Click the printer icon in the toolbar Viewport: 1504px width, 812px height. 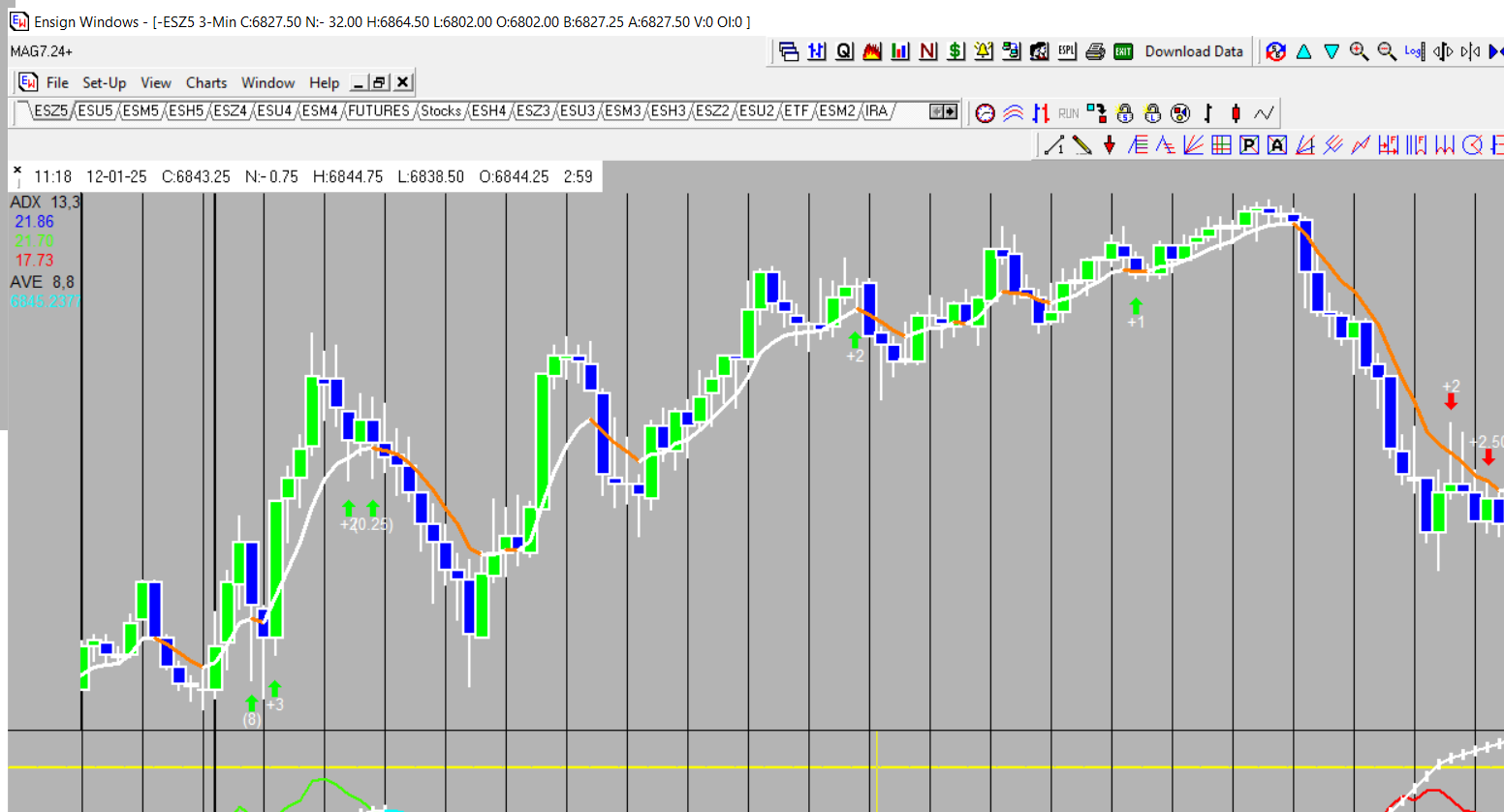coord(1095,52)
